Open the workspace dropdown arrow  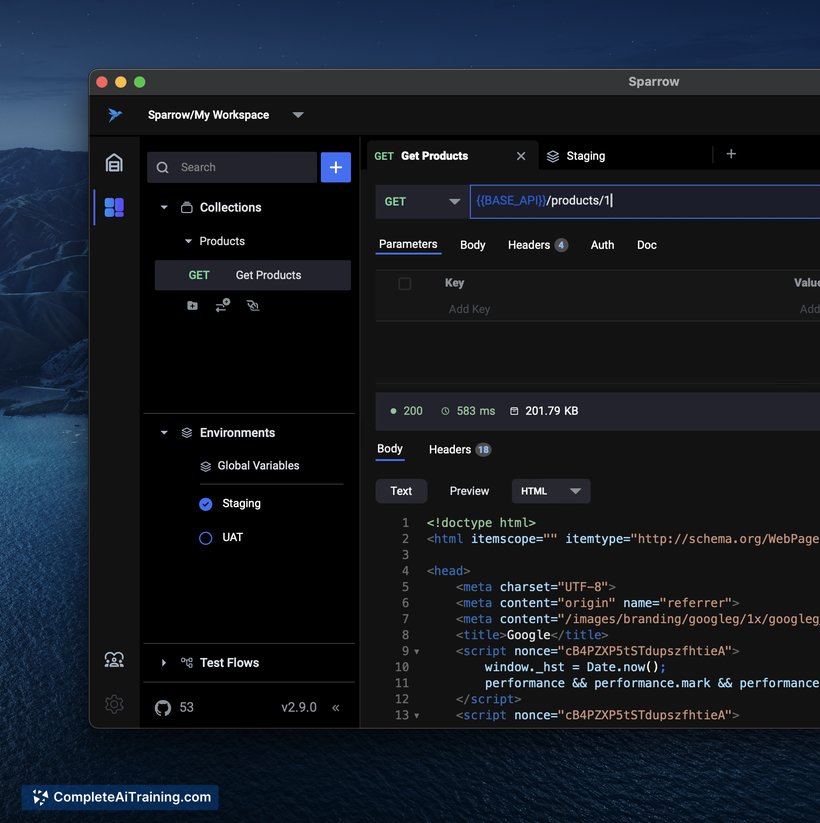298,115
